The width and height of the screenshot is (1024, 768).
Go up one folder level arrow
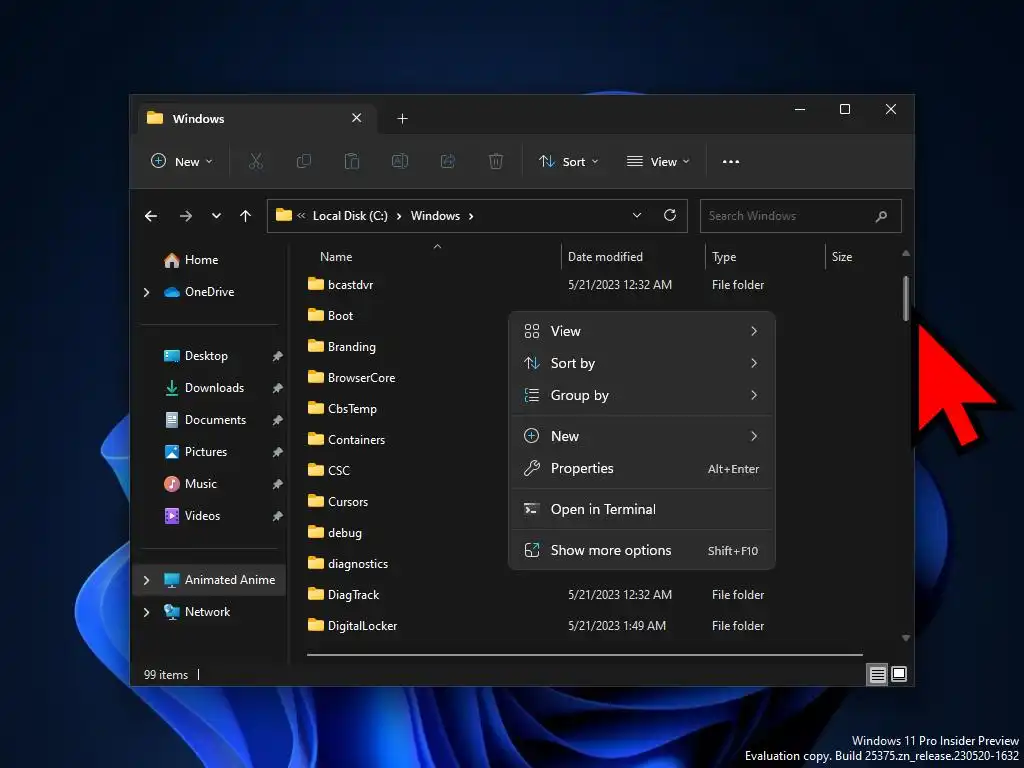pos(246,216)
